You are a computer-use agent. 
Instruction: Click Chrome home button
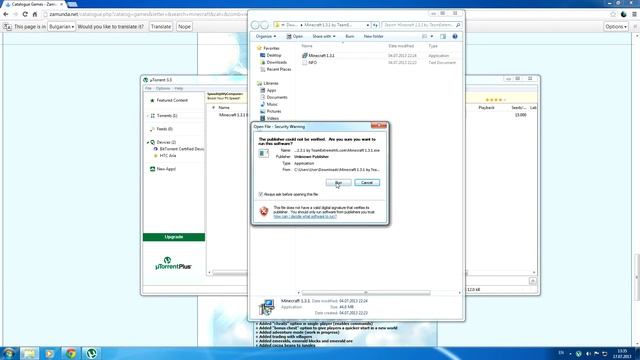pyautogui.click(x=35, y=14)
